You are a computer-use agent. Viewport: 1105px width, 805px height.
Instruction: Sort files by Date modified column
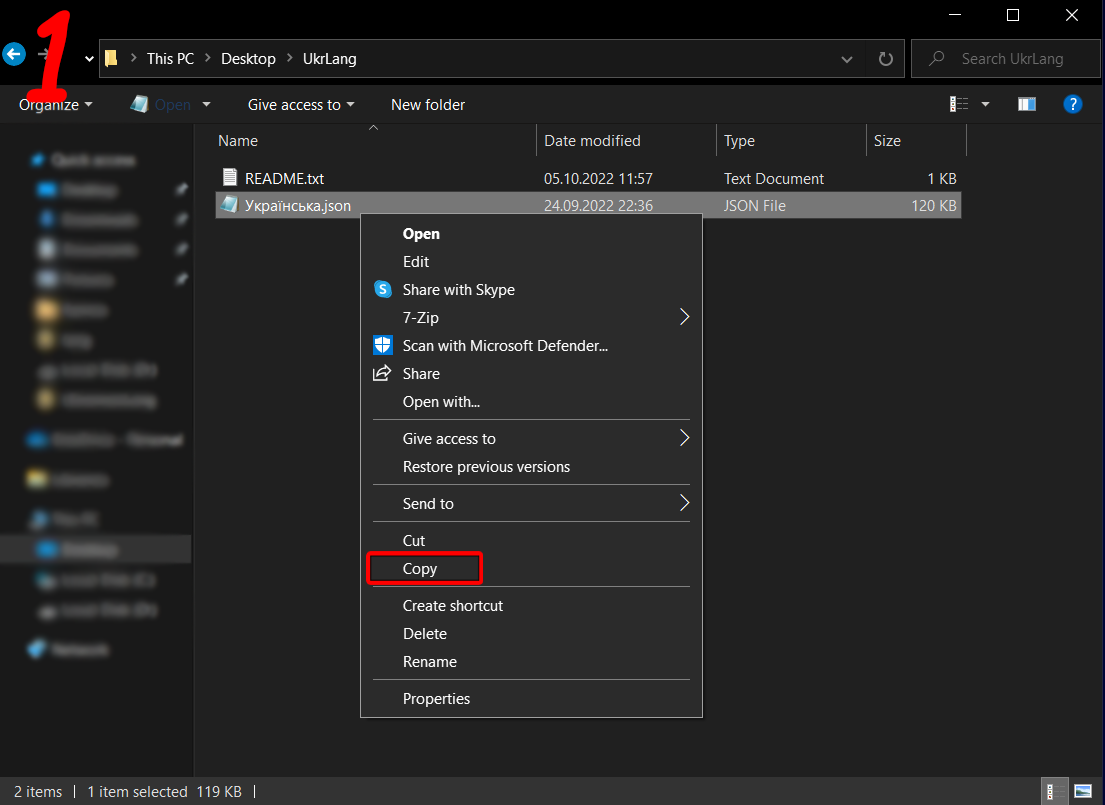[592, 141]
